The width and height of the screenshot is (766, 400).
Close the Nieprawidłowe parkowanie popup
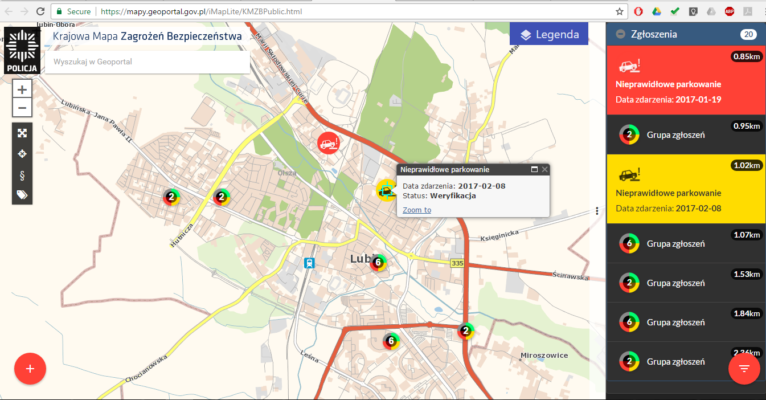[544, 169]
